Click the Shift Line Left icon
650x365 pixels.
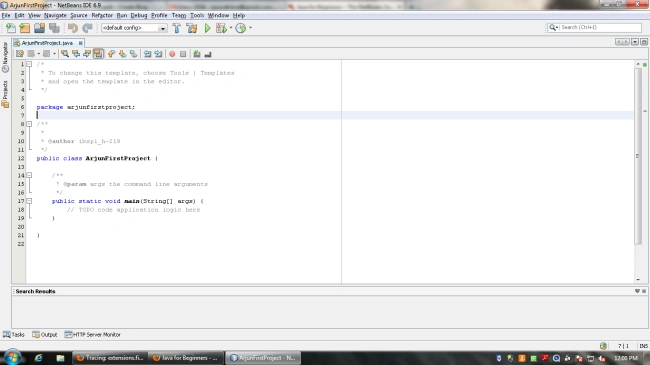coord(147,54)
